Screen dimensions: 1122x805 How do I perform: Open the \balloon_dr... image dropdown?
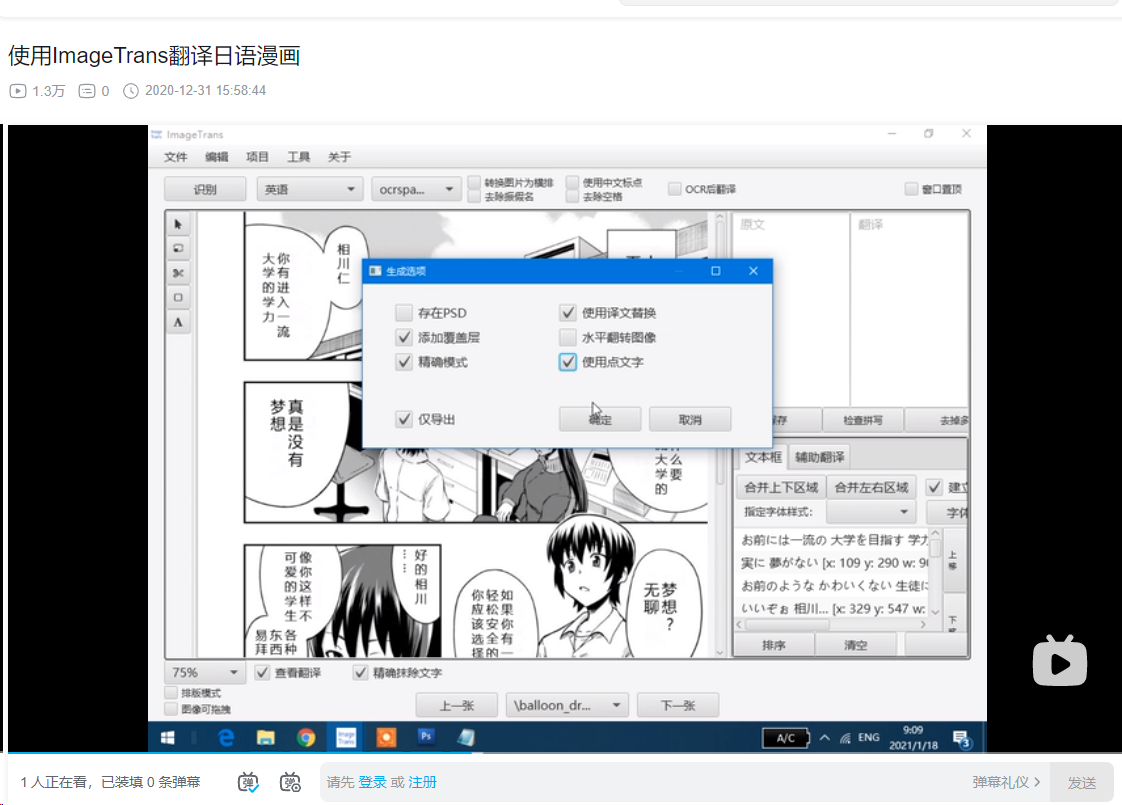point(567,706)
